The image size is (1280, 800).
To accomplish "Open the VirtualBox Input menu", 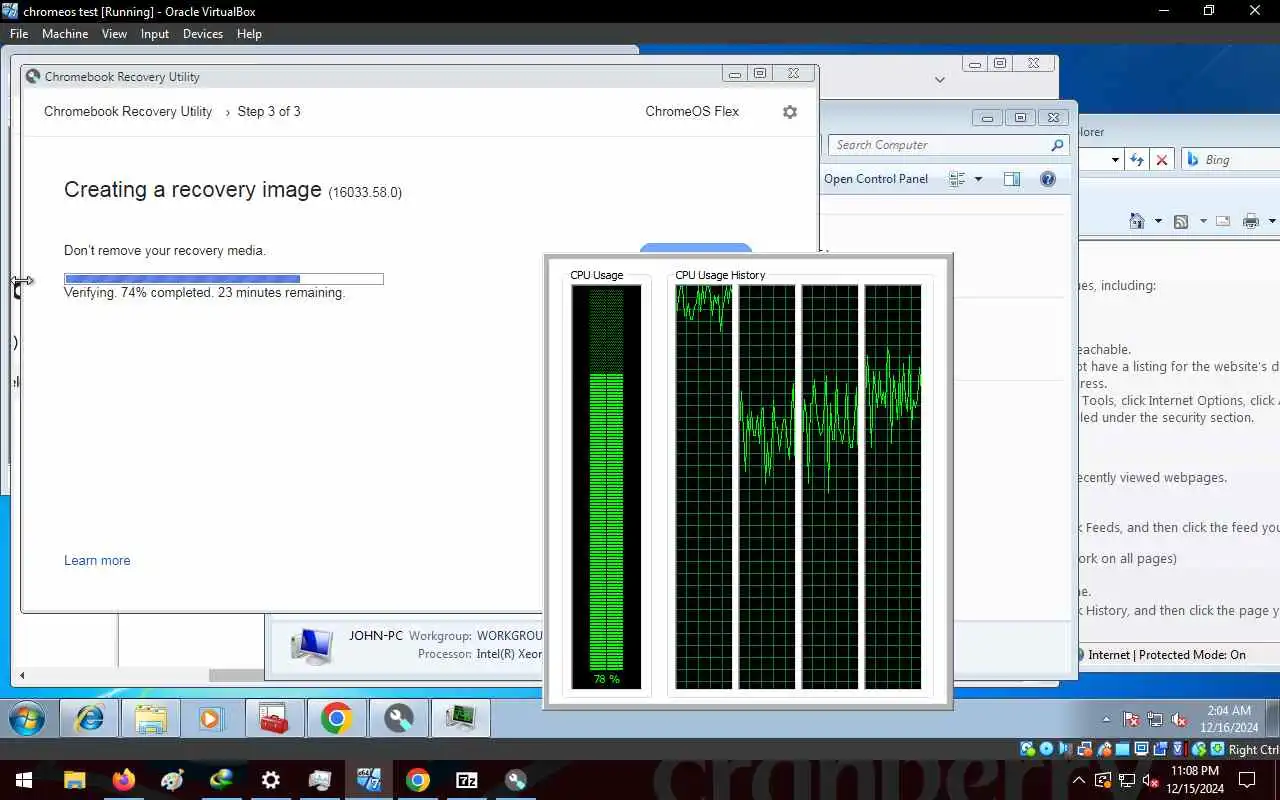I will click(x=155, y=34).
